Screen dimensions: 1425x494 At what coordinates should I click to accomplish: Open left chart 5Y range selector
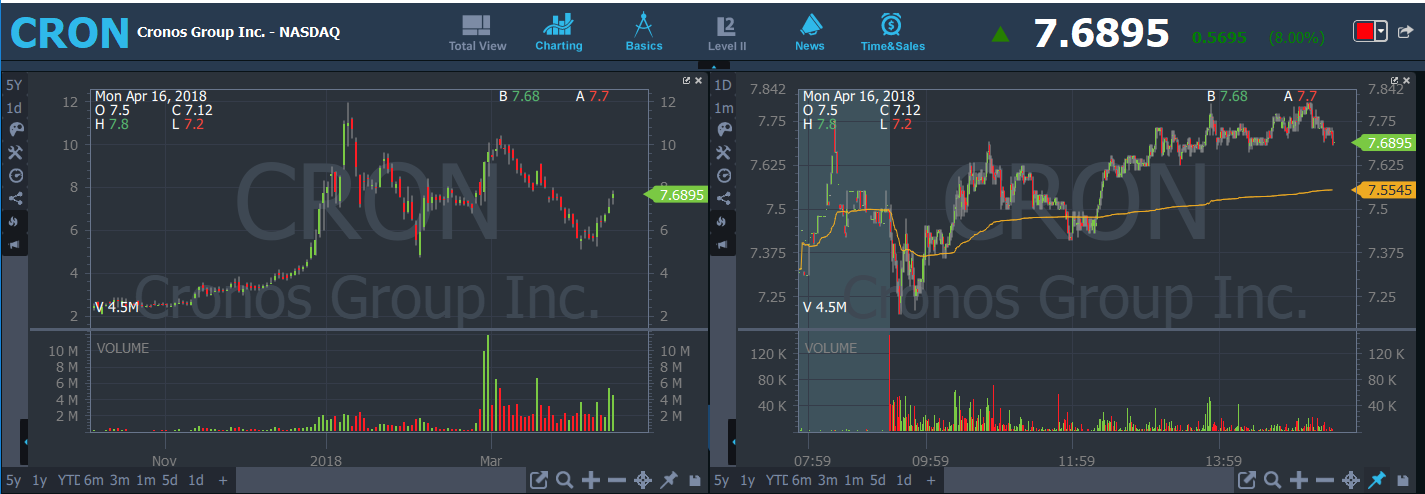(x=14, y=84)
